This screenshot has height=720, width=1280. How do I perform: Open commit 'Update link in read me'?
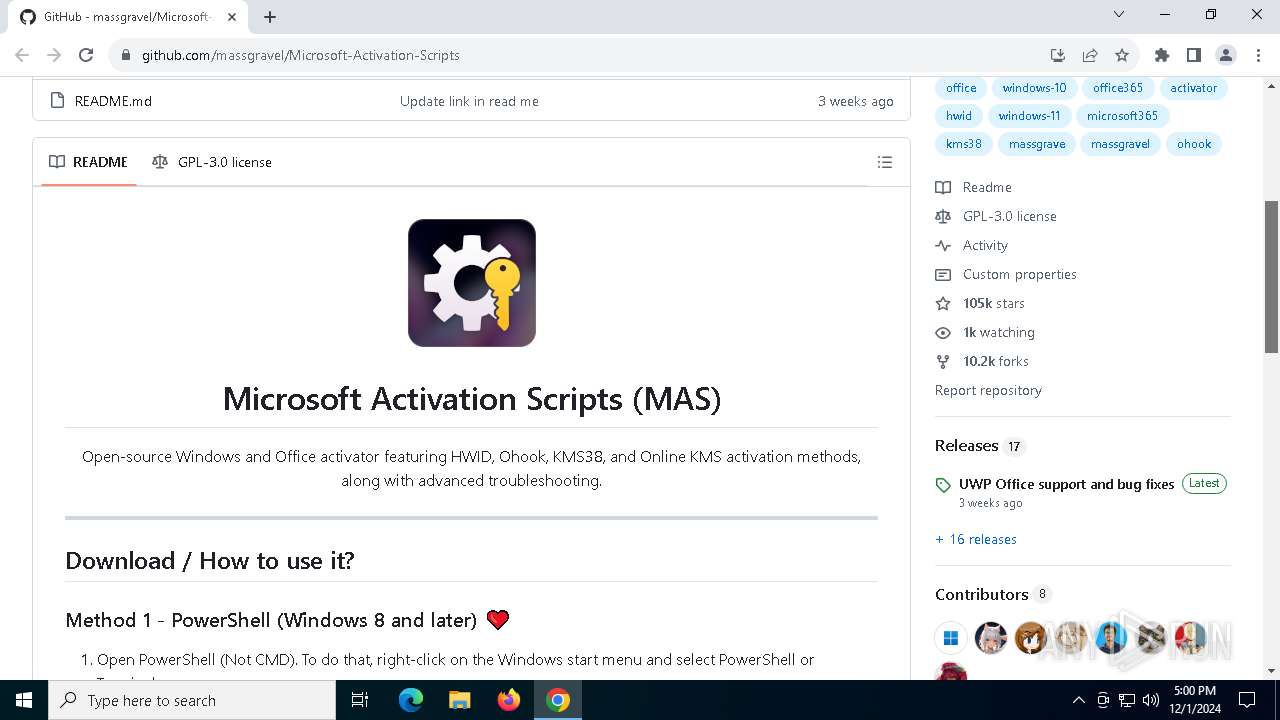469,101
